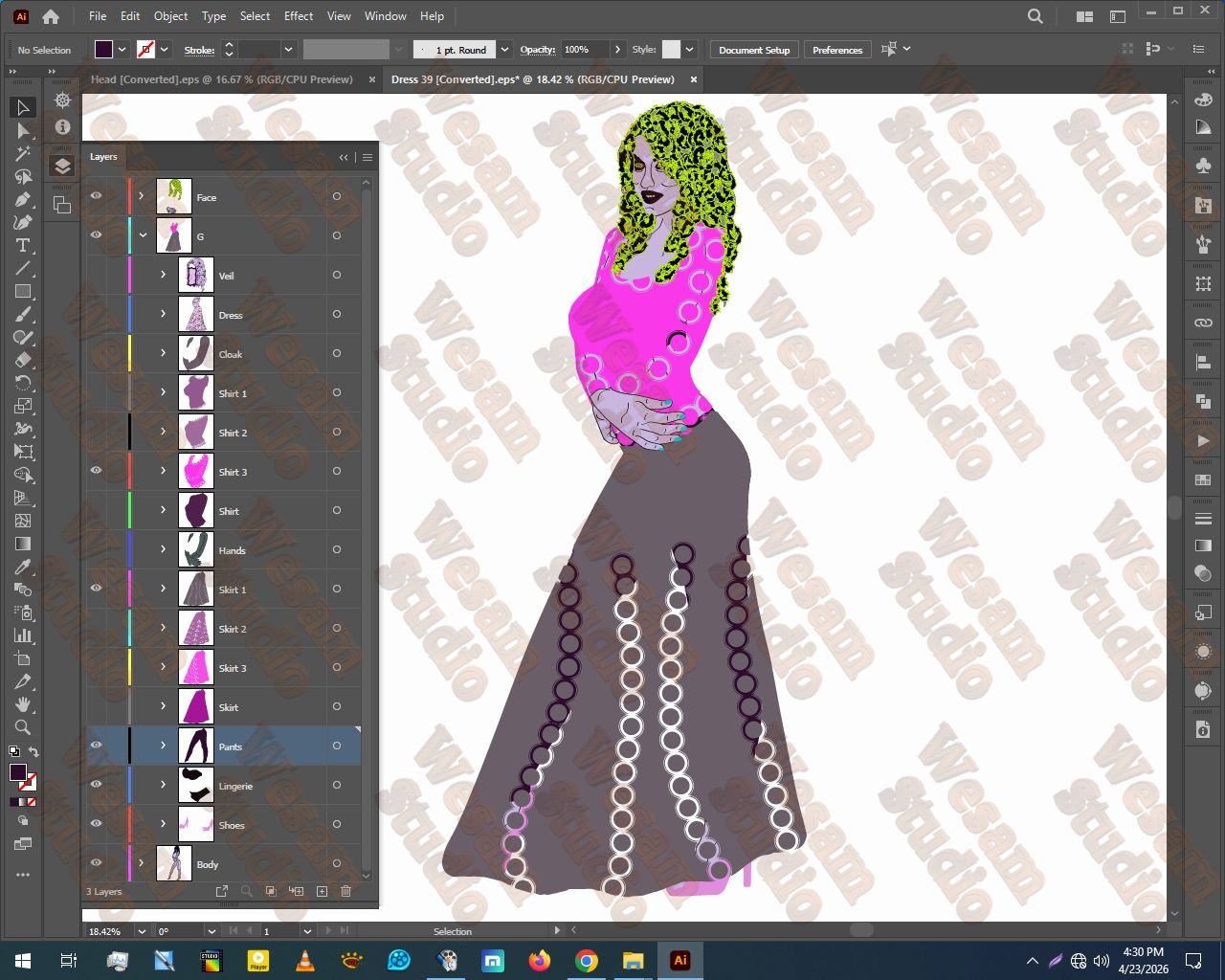Hide the Shirt 3 sublayer

coord(96,471)
